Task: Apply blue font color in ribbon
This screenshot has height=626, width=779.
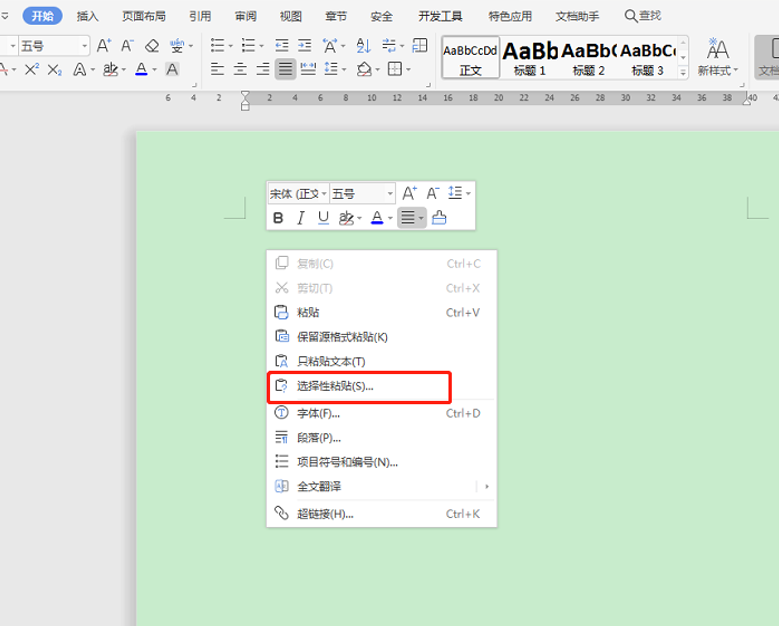Action: 141,69
